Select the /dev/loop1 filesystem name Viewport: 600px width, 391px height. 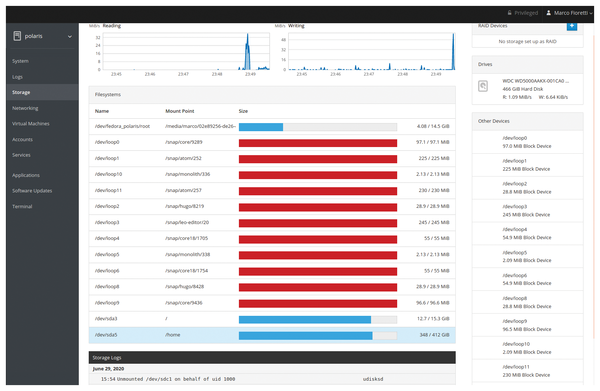pos(107,158)
